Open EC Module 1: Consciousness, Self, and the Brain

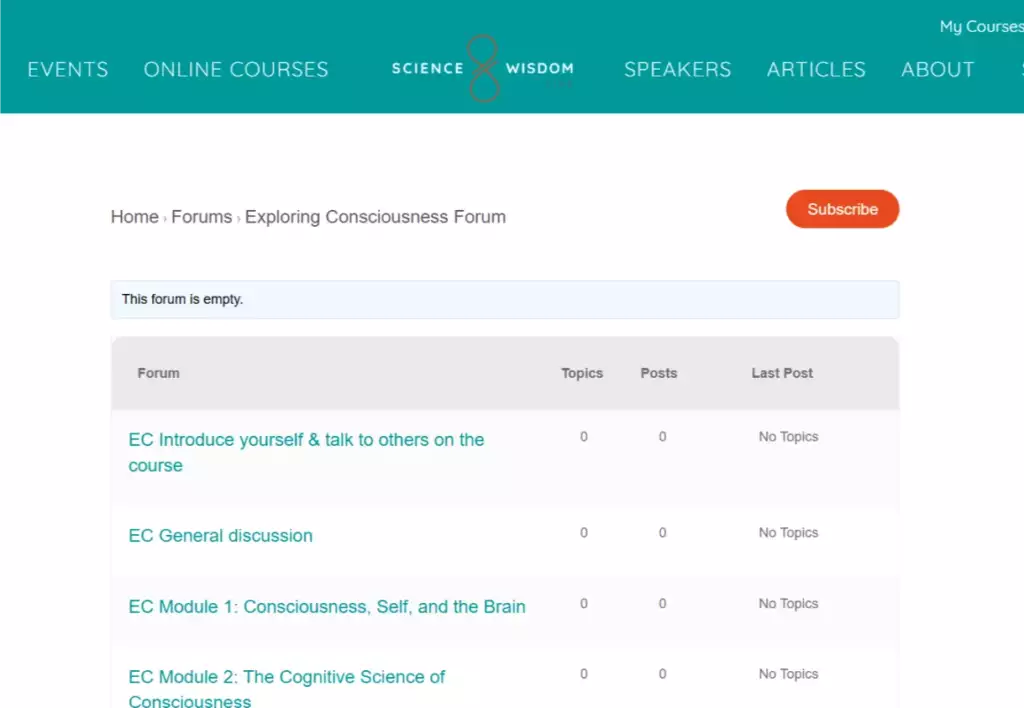pos(327,607)
